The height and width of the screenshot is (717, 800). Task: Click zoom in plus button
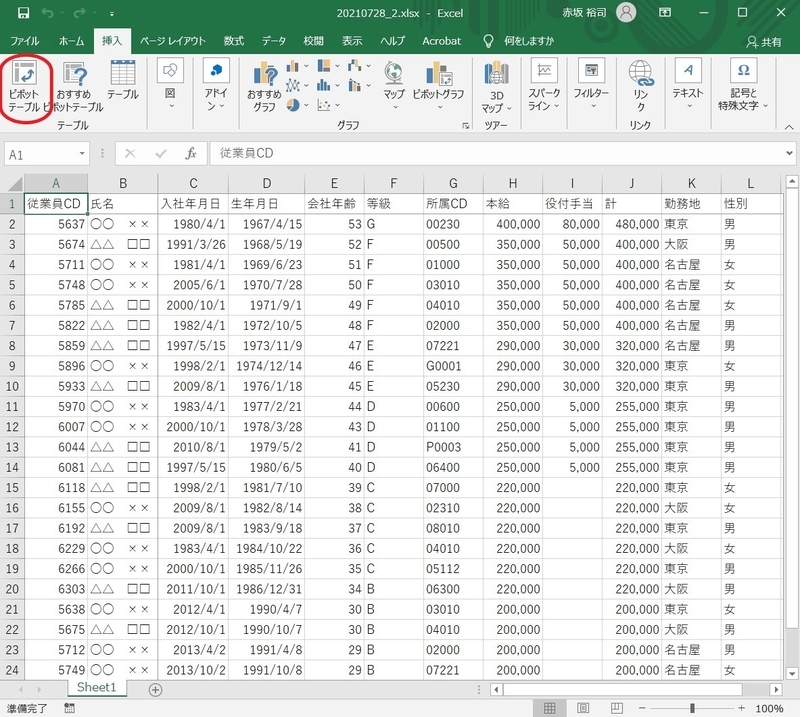pos(741,708)
